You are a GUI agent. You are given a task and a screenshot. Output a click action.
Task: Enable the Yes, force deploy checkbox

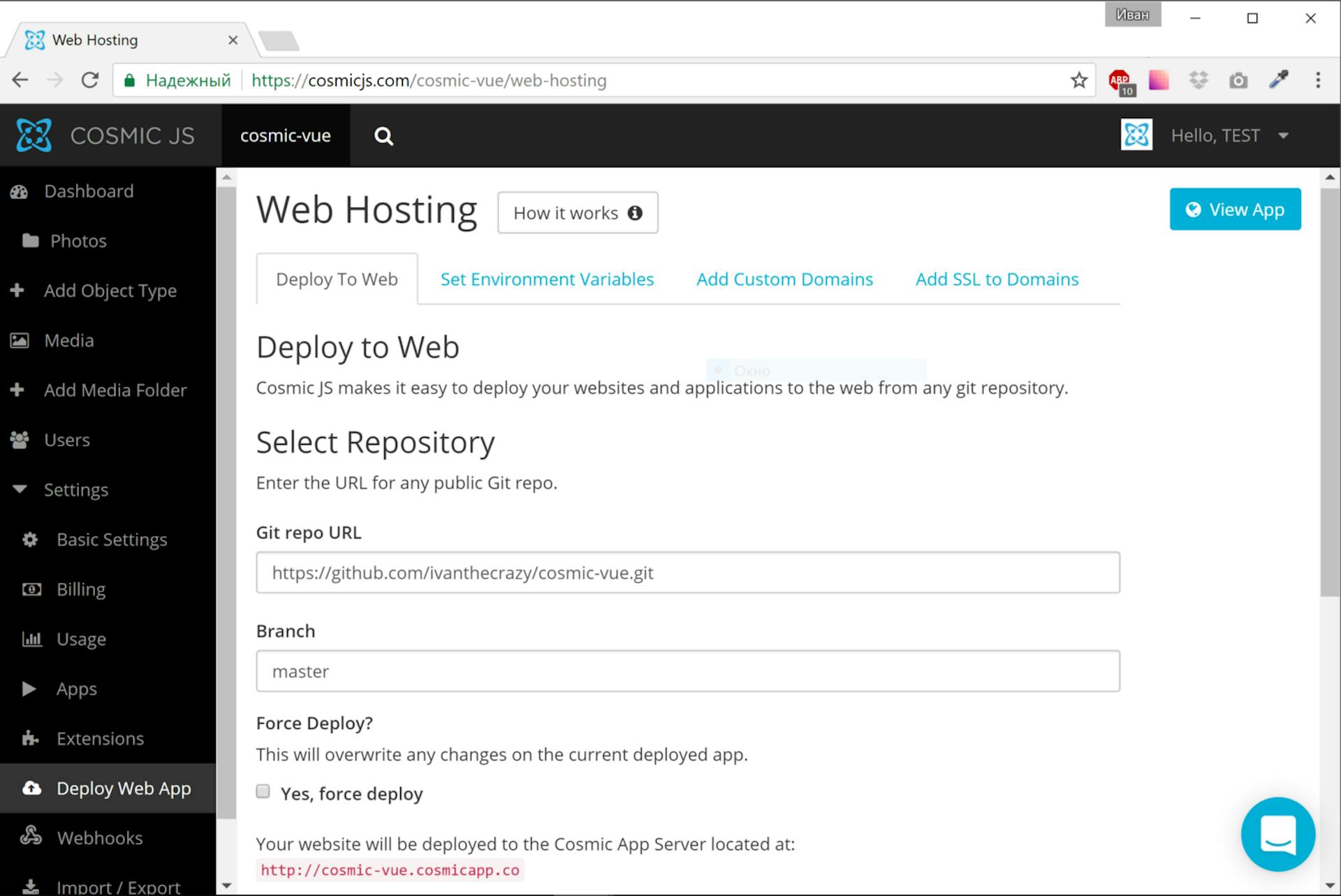263,791
